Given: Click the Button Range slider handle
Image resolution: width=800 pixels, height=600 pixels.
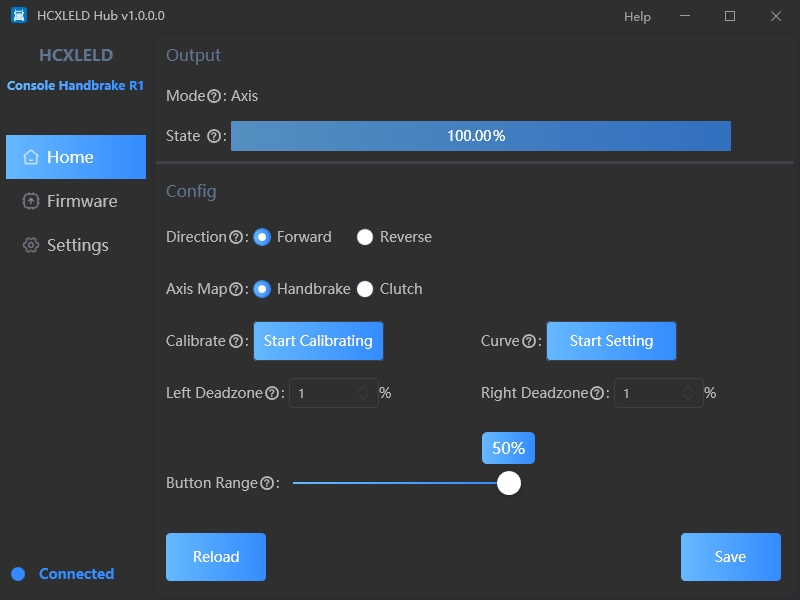Looking at the screenshot, I should point(509,483).
